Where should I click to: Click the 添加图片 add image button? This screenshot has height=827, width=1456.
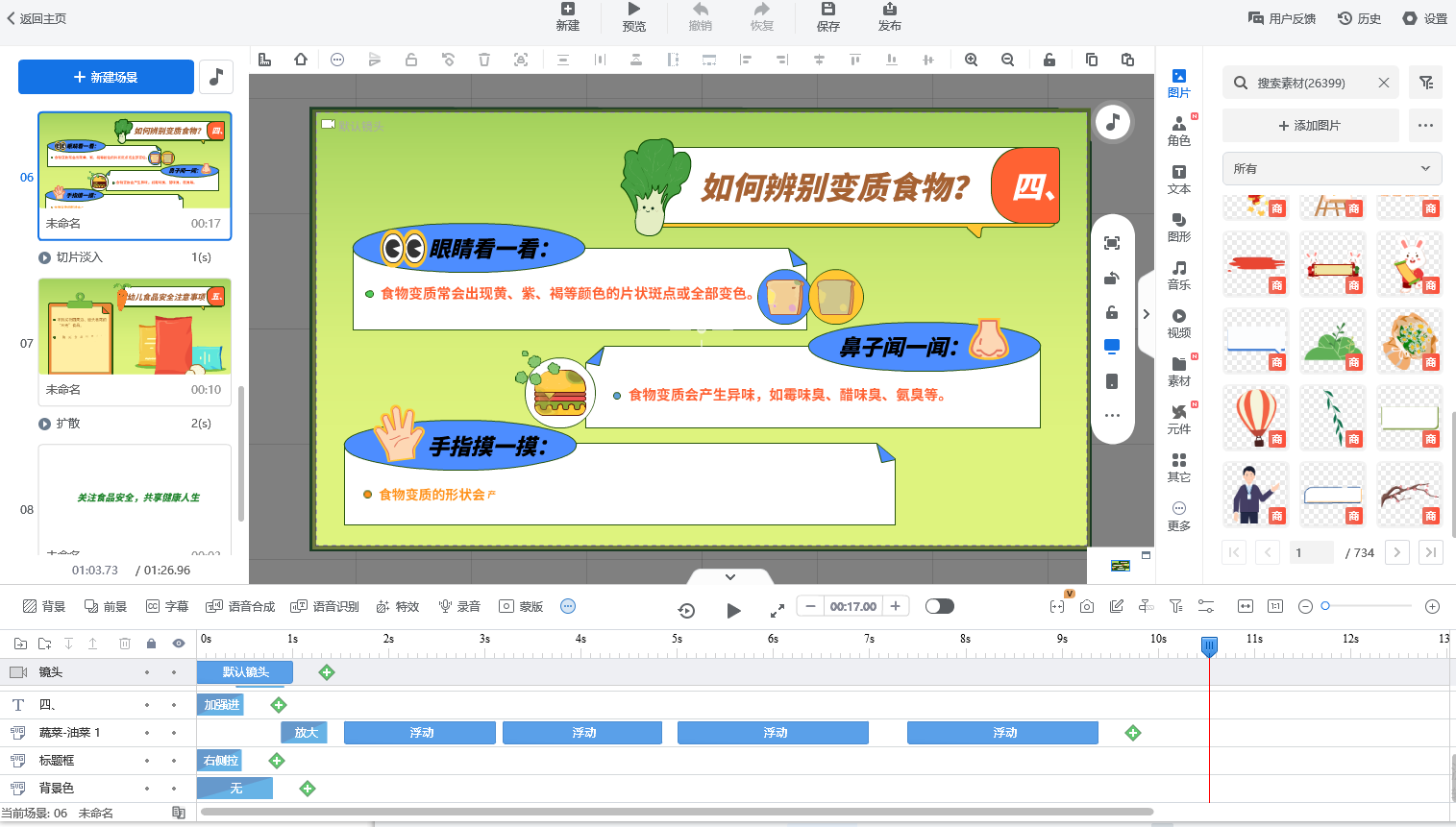point(1310,125)
